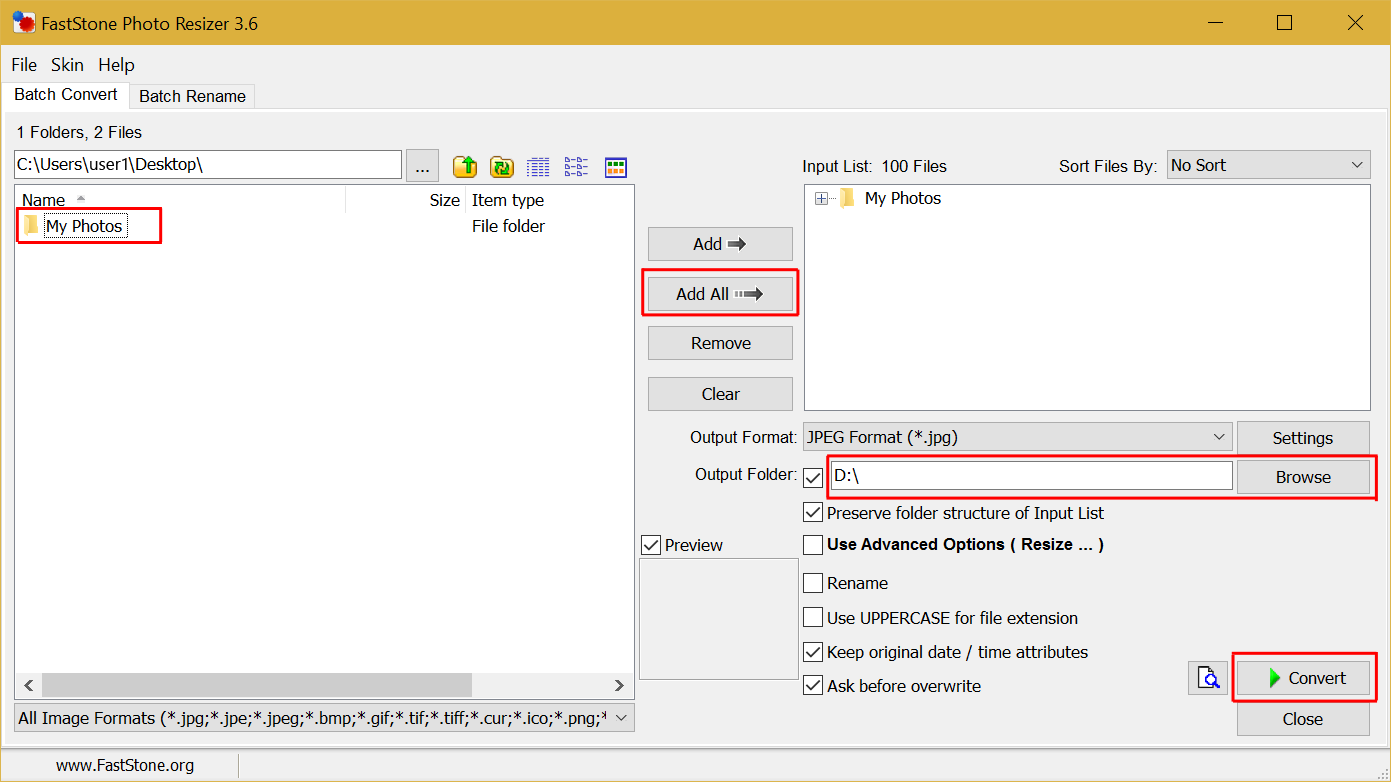Select the Batch Convert tab

pos(66,94)
